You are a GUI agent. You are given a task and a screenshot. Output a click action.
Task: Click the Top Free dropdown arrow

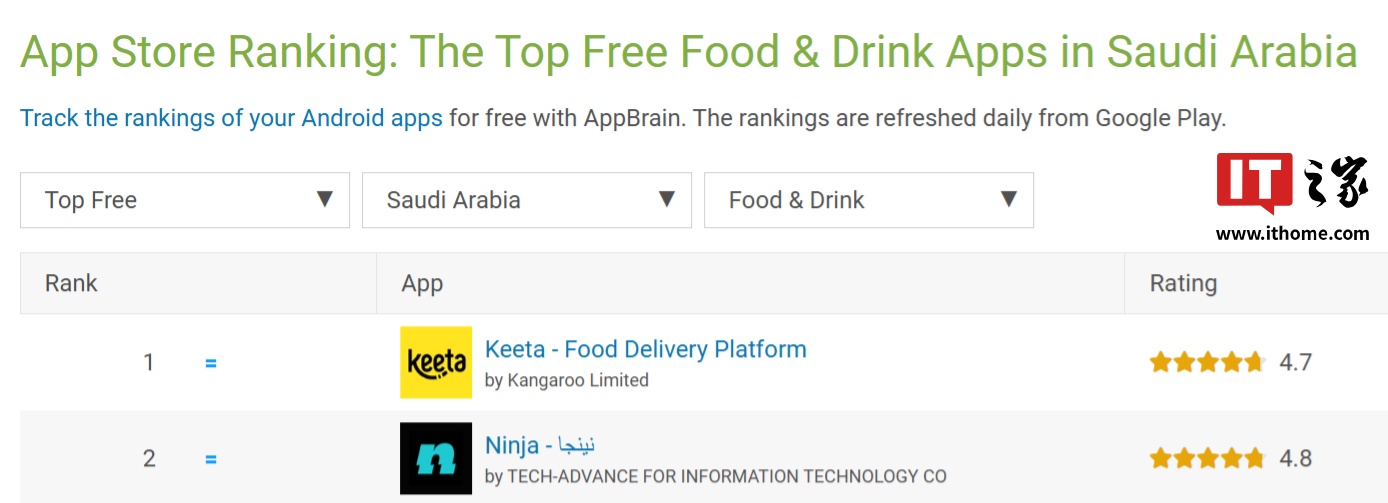point(325,199)
